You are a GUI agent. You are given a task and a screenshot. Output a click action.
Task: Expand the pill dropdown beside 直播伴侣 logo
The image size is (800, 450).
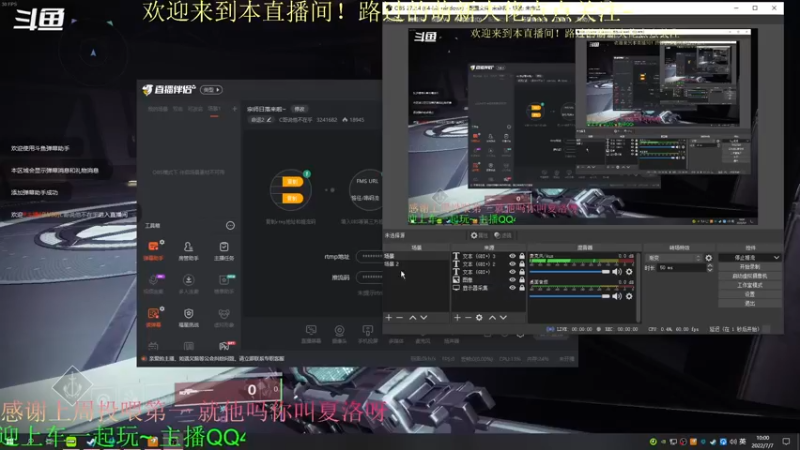point(211,90)
